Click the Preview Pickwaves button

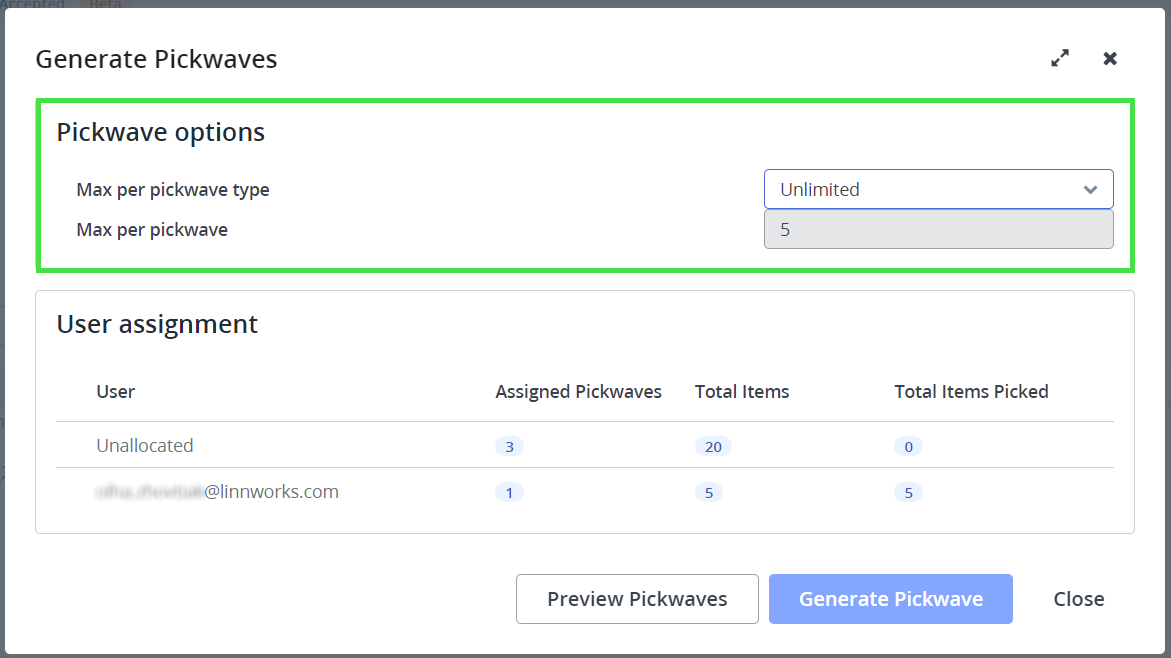pyautogui.click(x=637, y=599)
